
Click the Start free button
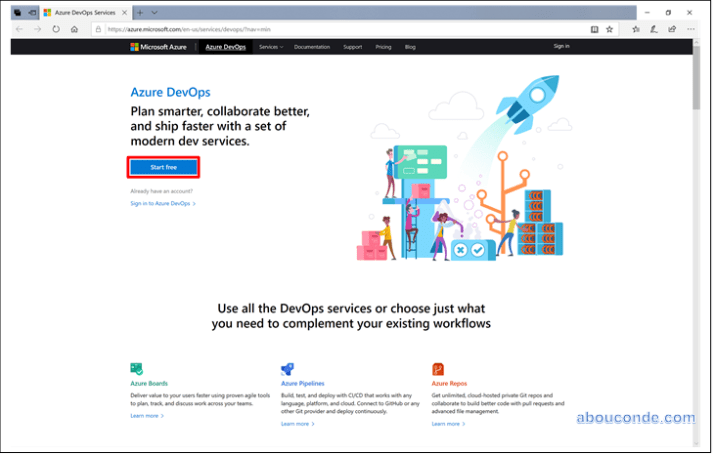coord(163,167)
